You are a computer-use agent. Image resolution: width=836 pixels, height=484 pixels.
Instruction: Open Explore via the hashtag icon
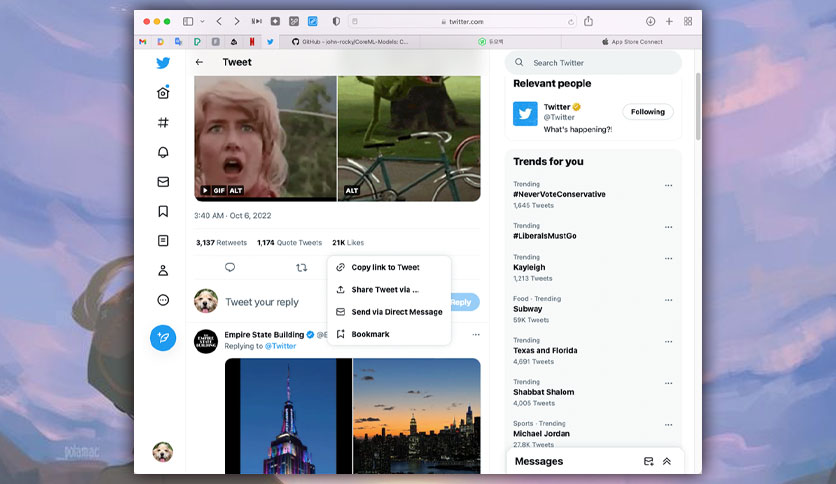pyautogui.click(x=163, y=123)
